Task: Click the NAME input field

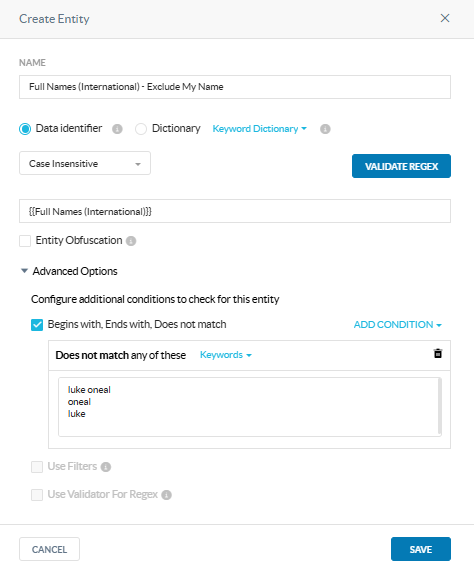Action: [x=235, y=87]
